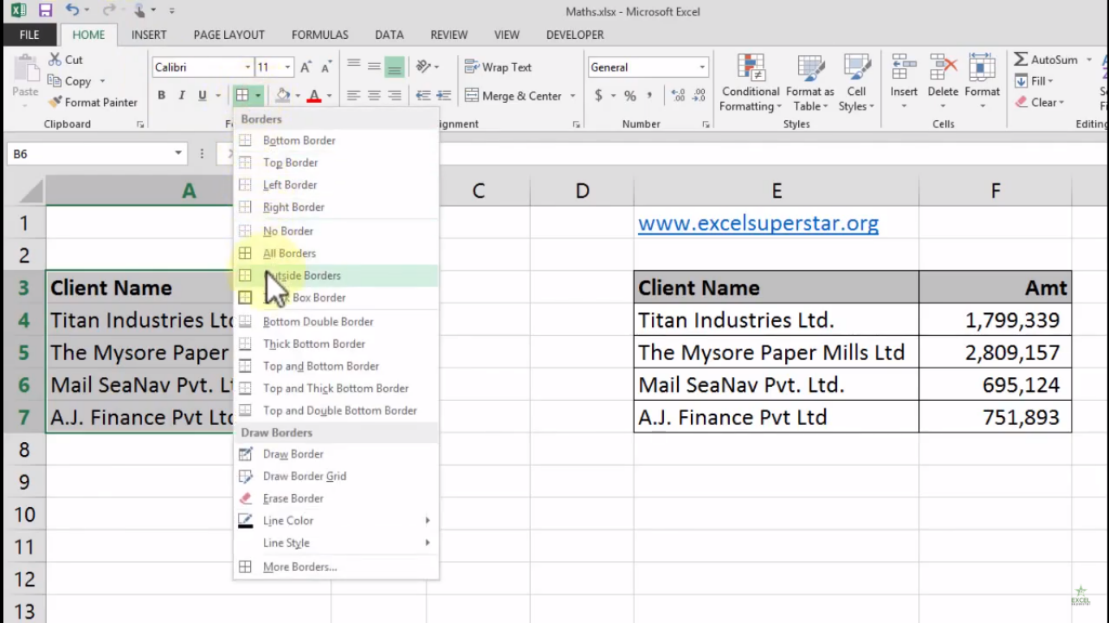The image size is (1109, 623).
Task: Toggle Underline formatting
Action: pyautogui.click(x=202, y=95)
